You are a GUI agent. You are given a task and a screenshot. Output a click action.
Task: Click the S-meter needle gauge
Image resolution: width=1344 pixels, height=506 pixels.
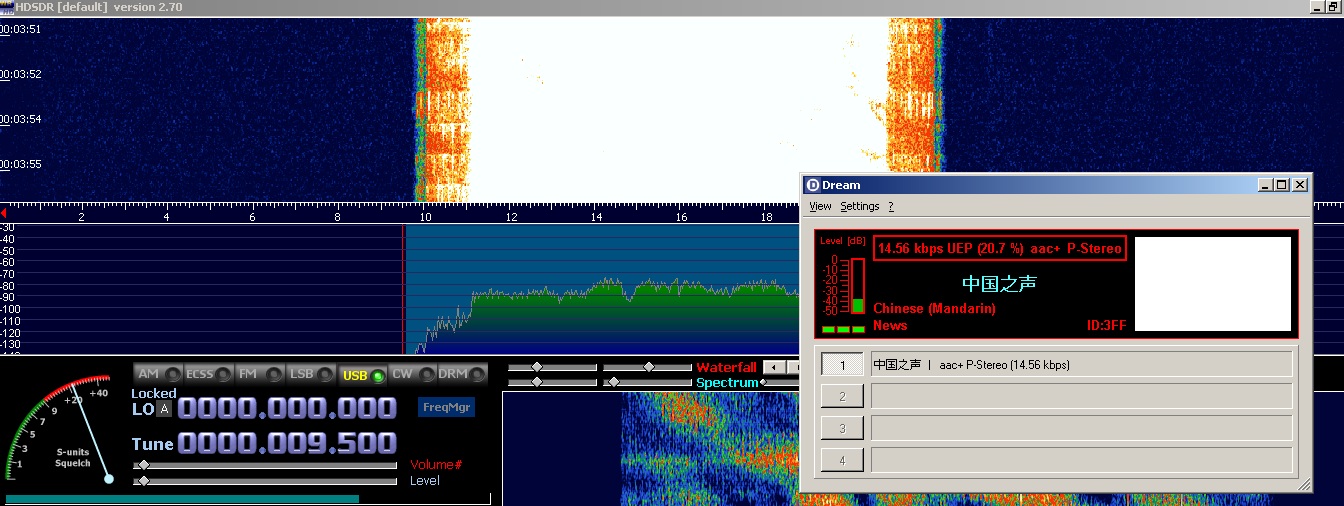coord(62,428)
